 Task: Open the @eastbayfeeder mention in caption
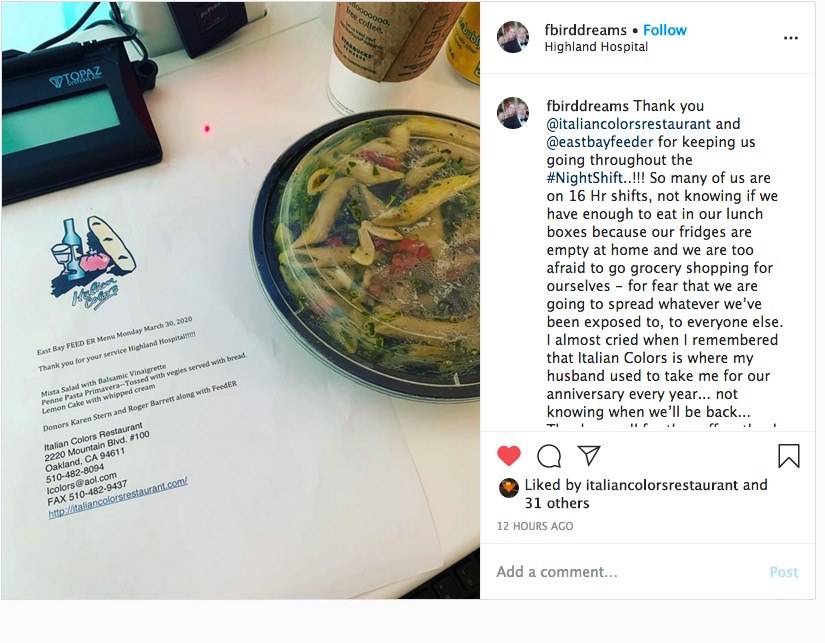600,142
